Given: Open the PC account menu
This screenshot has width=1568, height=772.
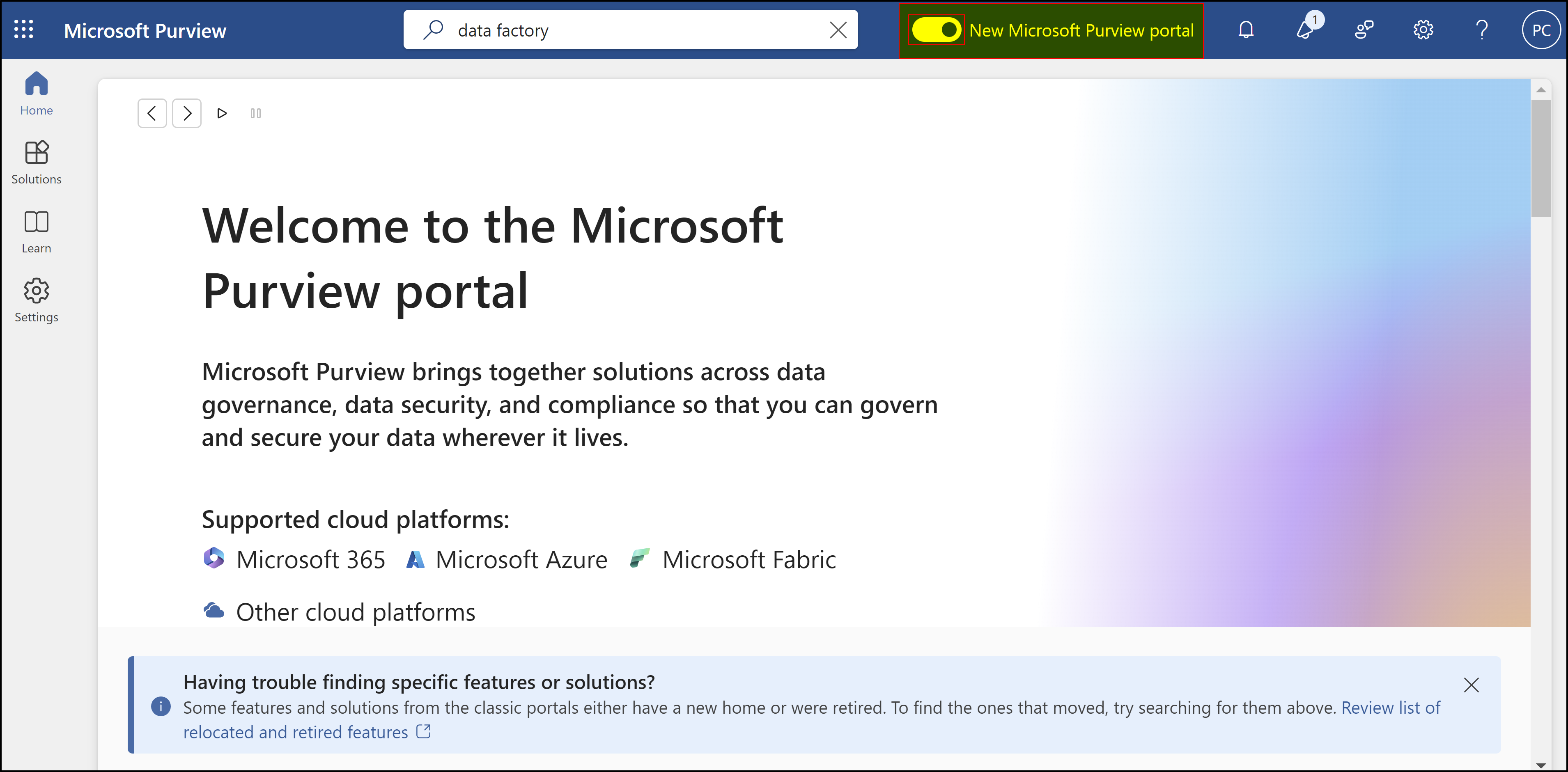Looking at the screenshot, I should coord(1540,30).
